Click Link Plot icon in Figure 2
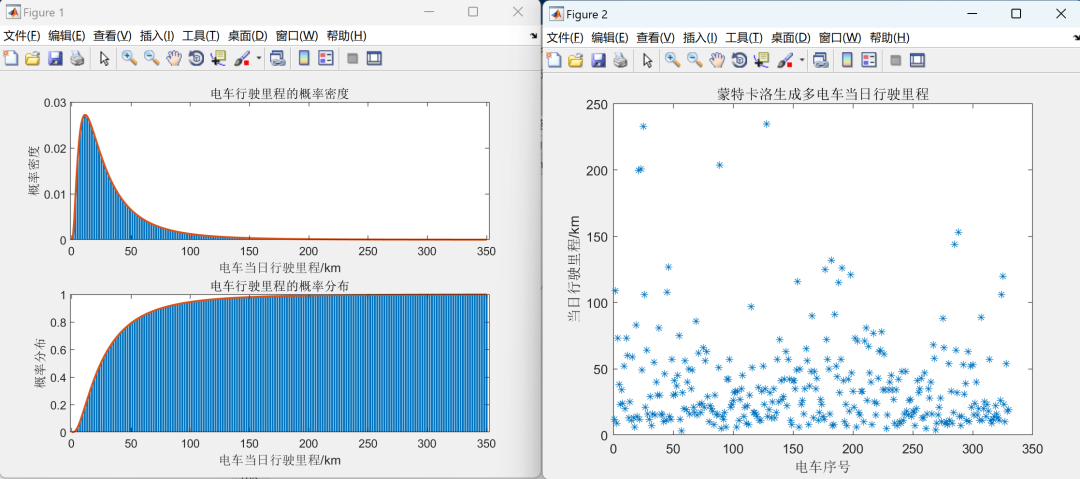 820,61
